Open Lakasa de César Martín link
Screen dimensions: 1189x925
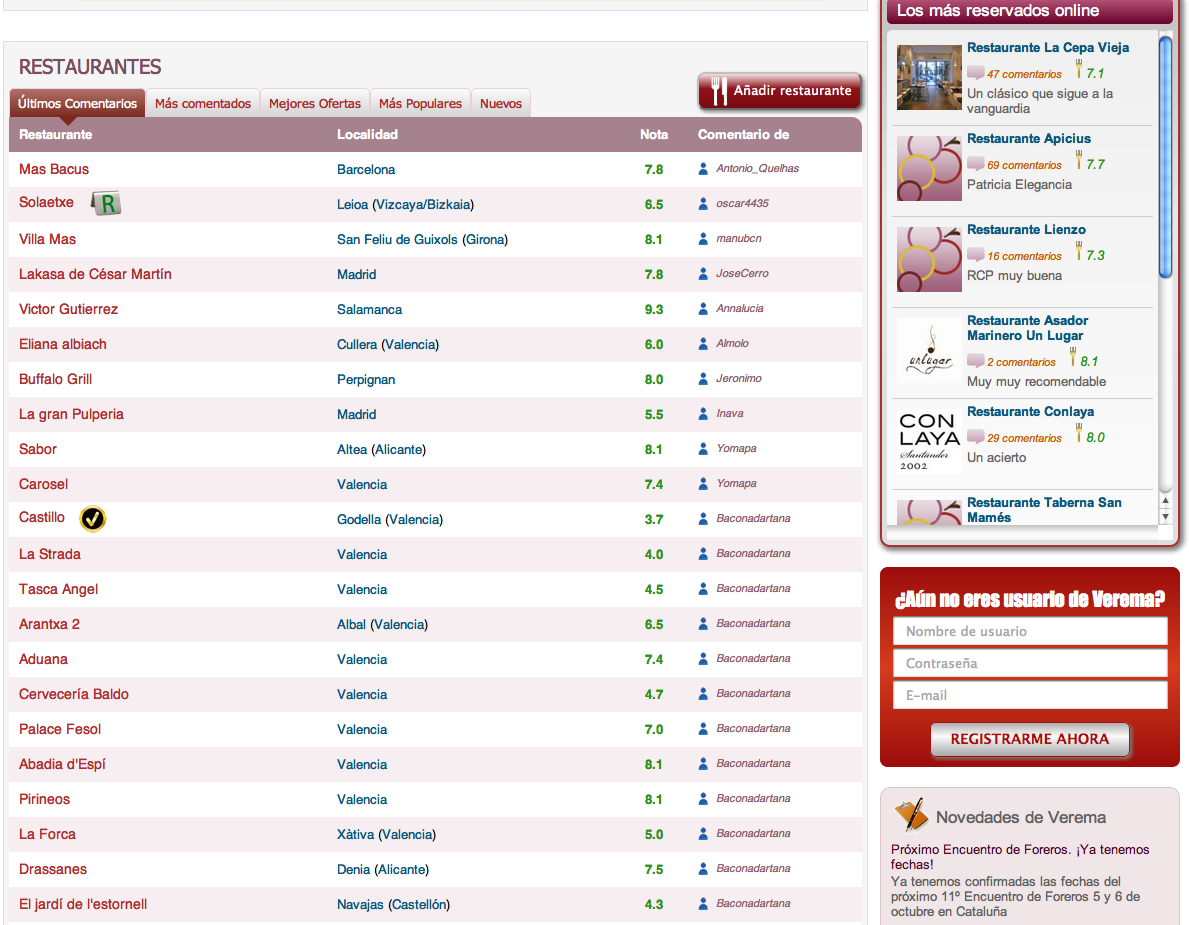click(x=95, y=274)
